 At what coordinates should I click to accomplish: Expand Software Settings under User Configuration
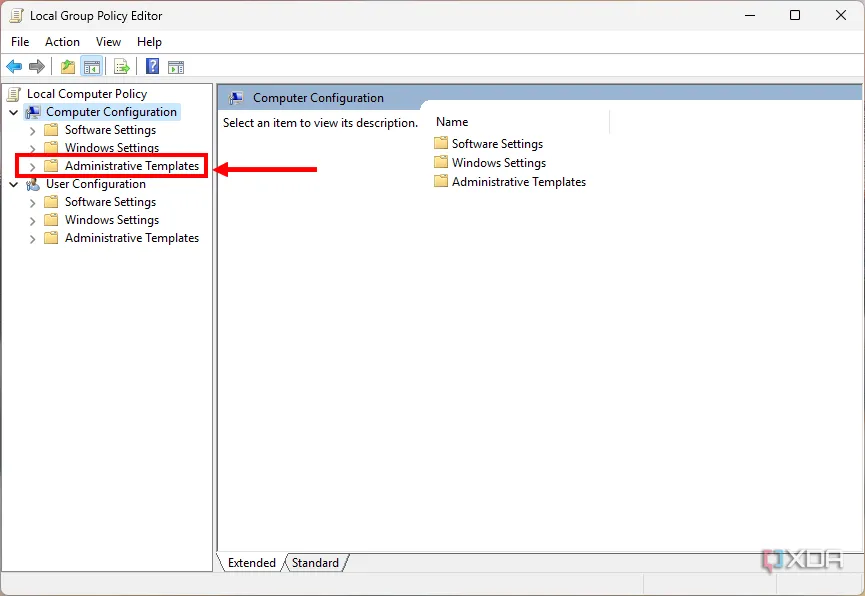click(x=33, y=203)
